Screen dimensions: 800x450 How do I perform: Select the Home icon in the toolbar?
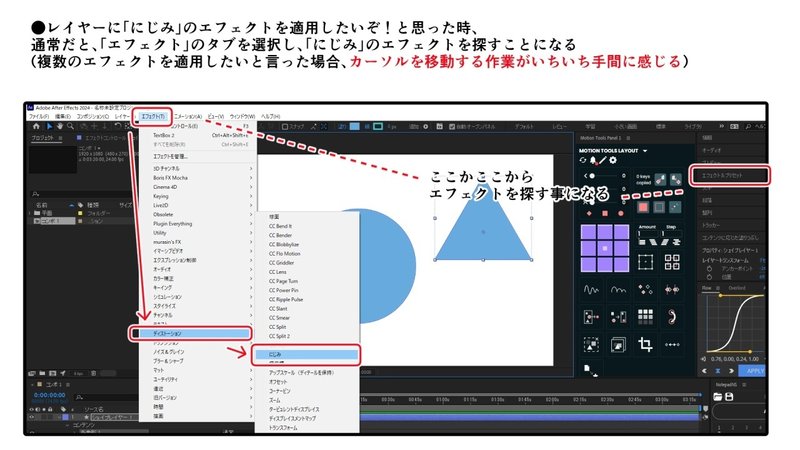click(x=36, y=126)
